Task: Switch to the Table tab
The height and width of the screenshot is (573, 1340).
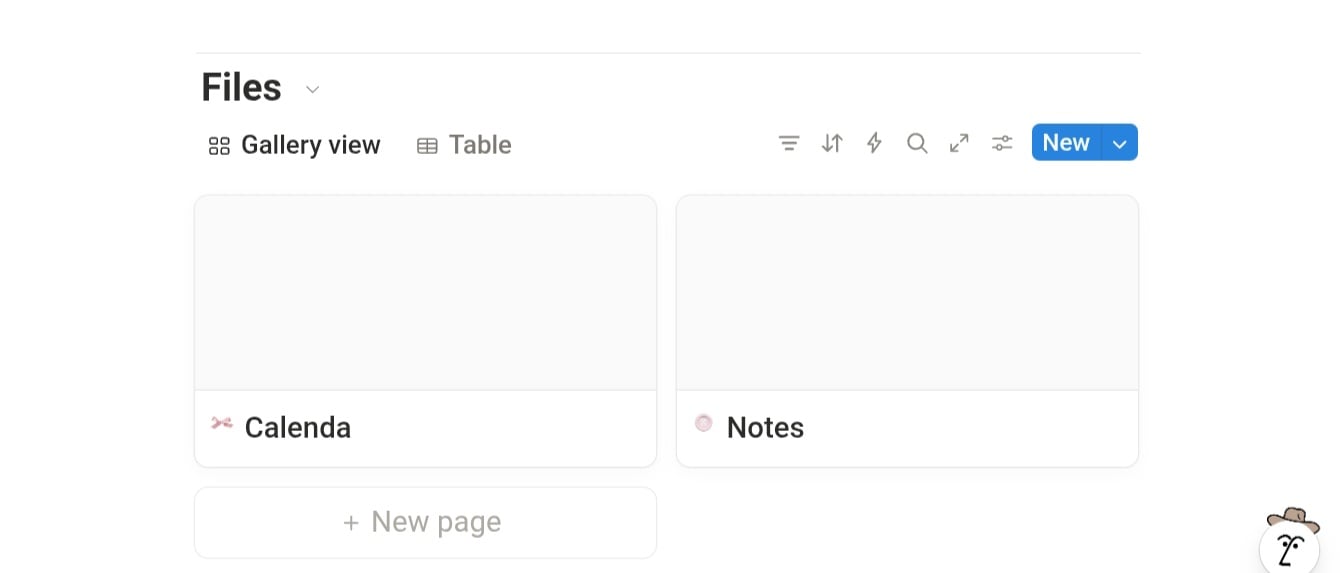Action: click(479, 145)
